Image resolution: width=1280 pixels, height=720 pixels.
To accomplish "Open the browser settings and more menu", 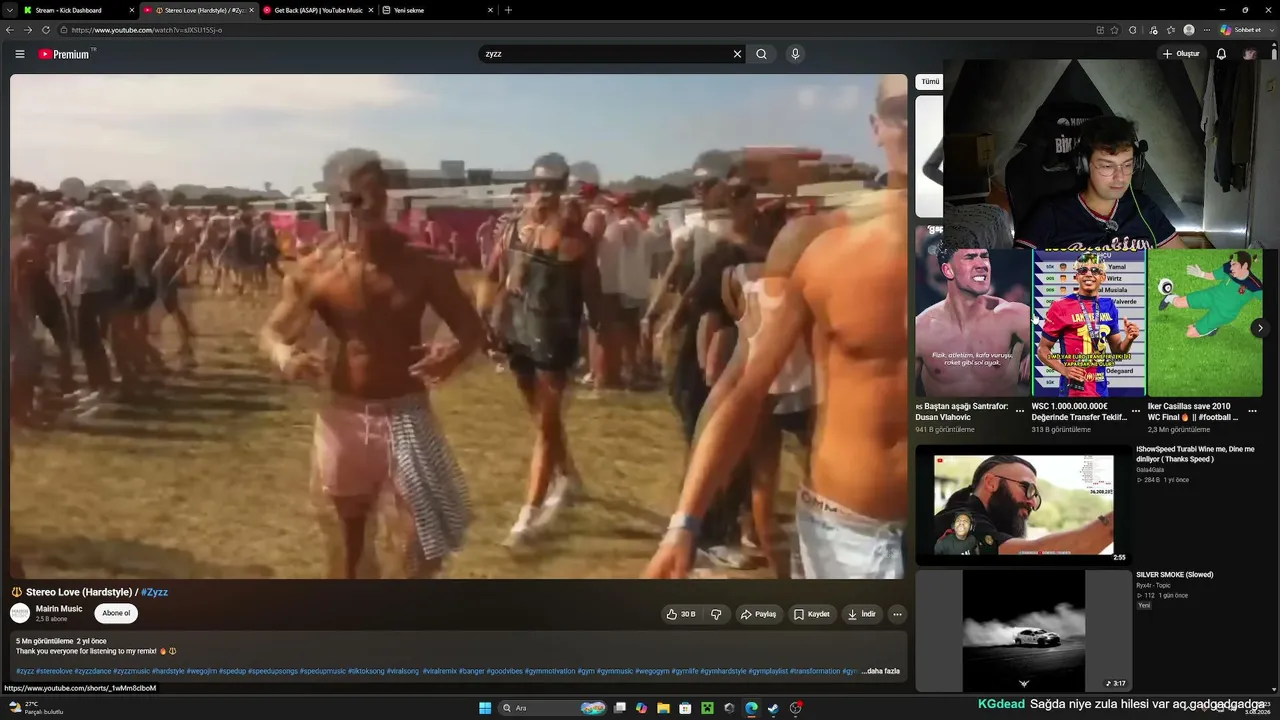I will tap(1206, 30).
